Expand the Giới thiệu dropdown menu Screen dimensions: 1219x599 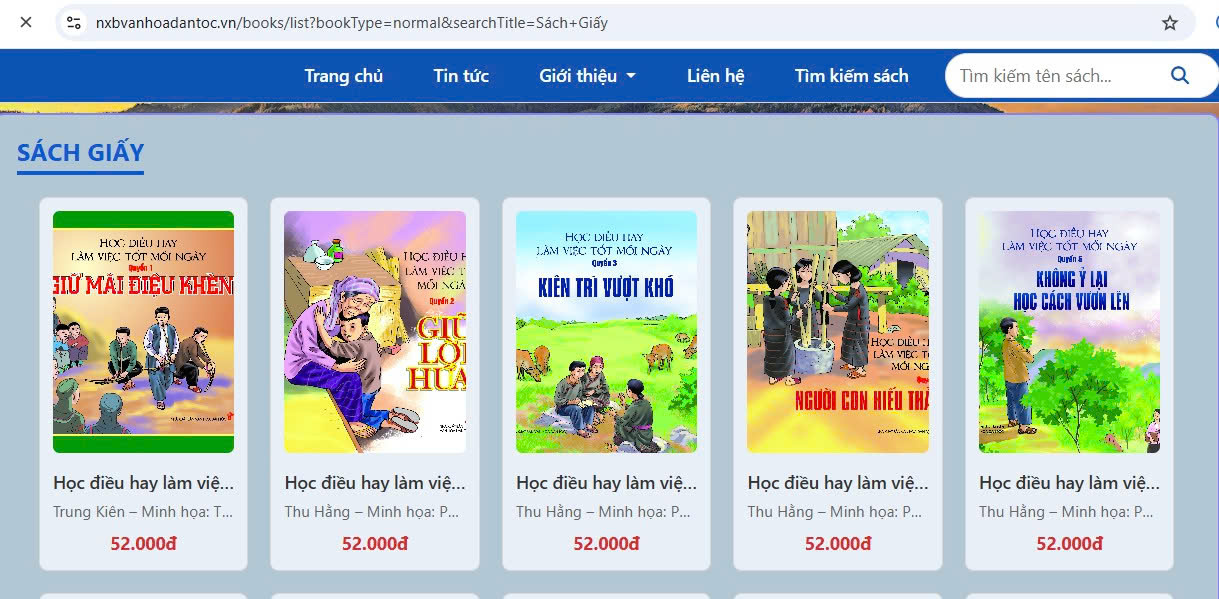pos(588,75)
